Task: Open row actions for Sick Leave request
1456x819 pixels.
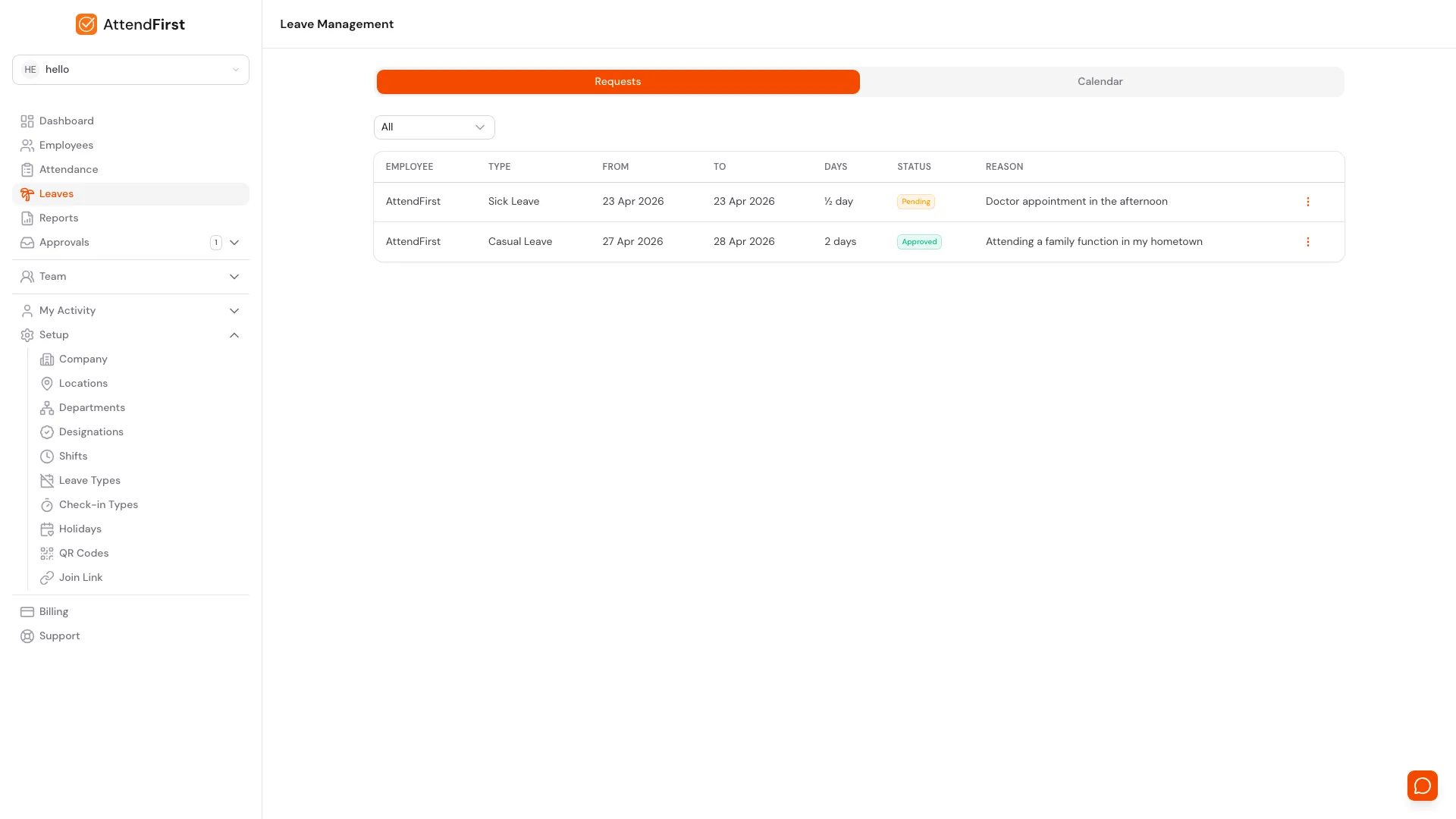Action: (x=1307, y=202)
